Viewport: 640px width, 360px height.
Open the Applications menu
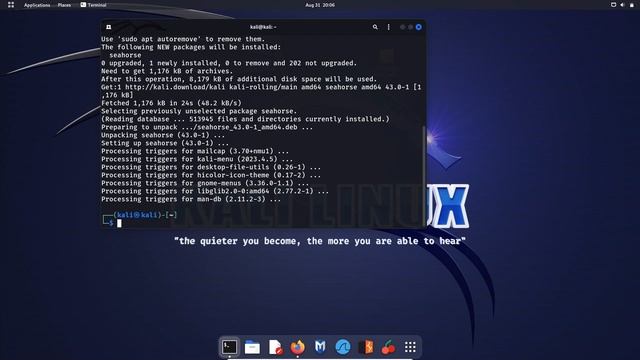(37, 5)
